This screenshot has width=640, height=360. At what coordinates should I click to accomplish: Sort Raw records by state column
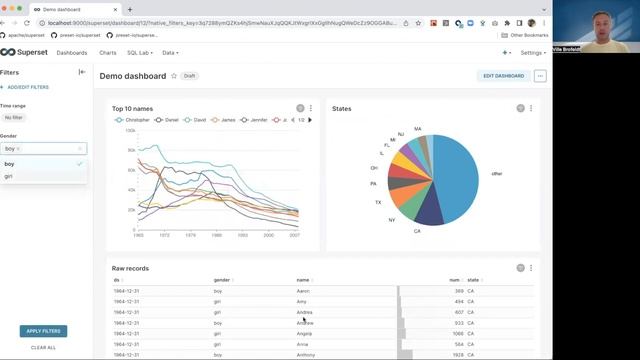point(475,280)
